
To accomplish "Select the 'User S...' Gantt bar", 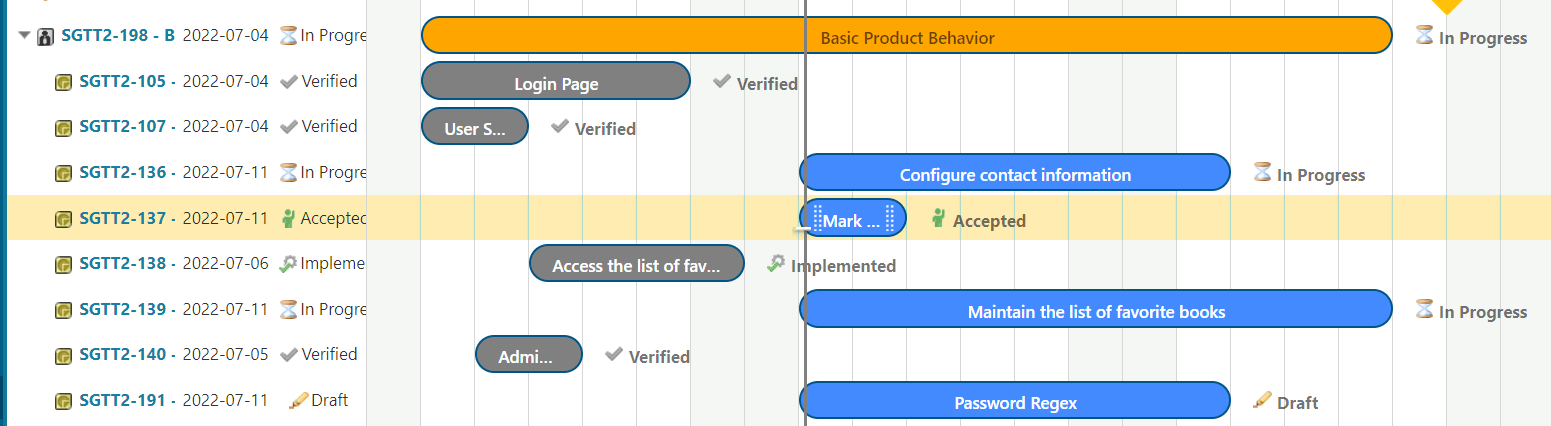I will (x=475, y=127).
